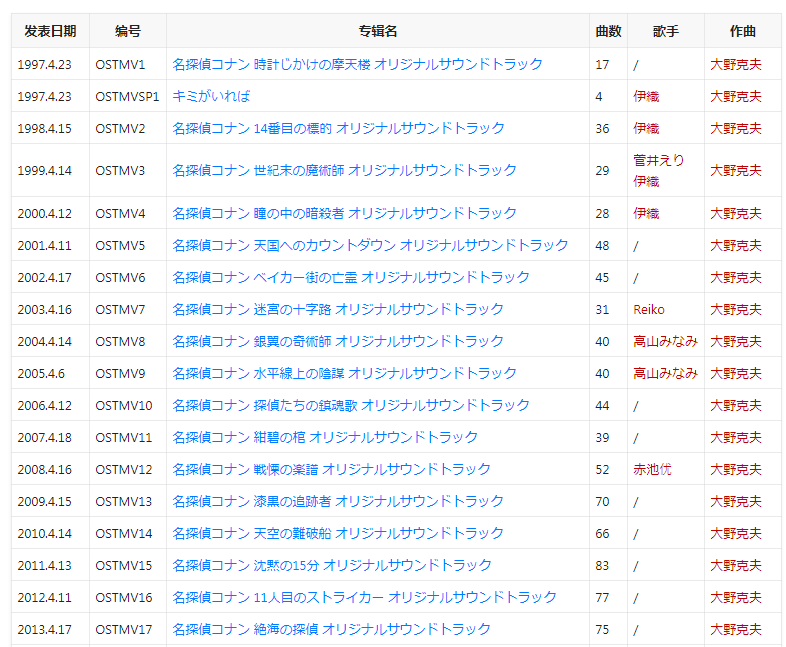Open the 14番目の標的 soundtrack album link
786x647 pixels.
(x=338, y=128)
